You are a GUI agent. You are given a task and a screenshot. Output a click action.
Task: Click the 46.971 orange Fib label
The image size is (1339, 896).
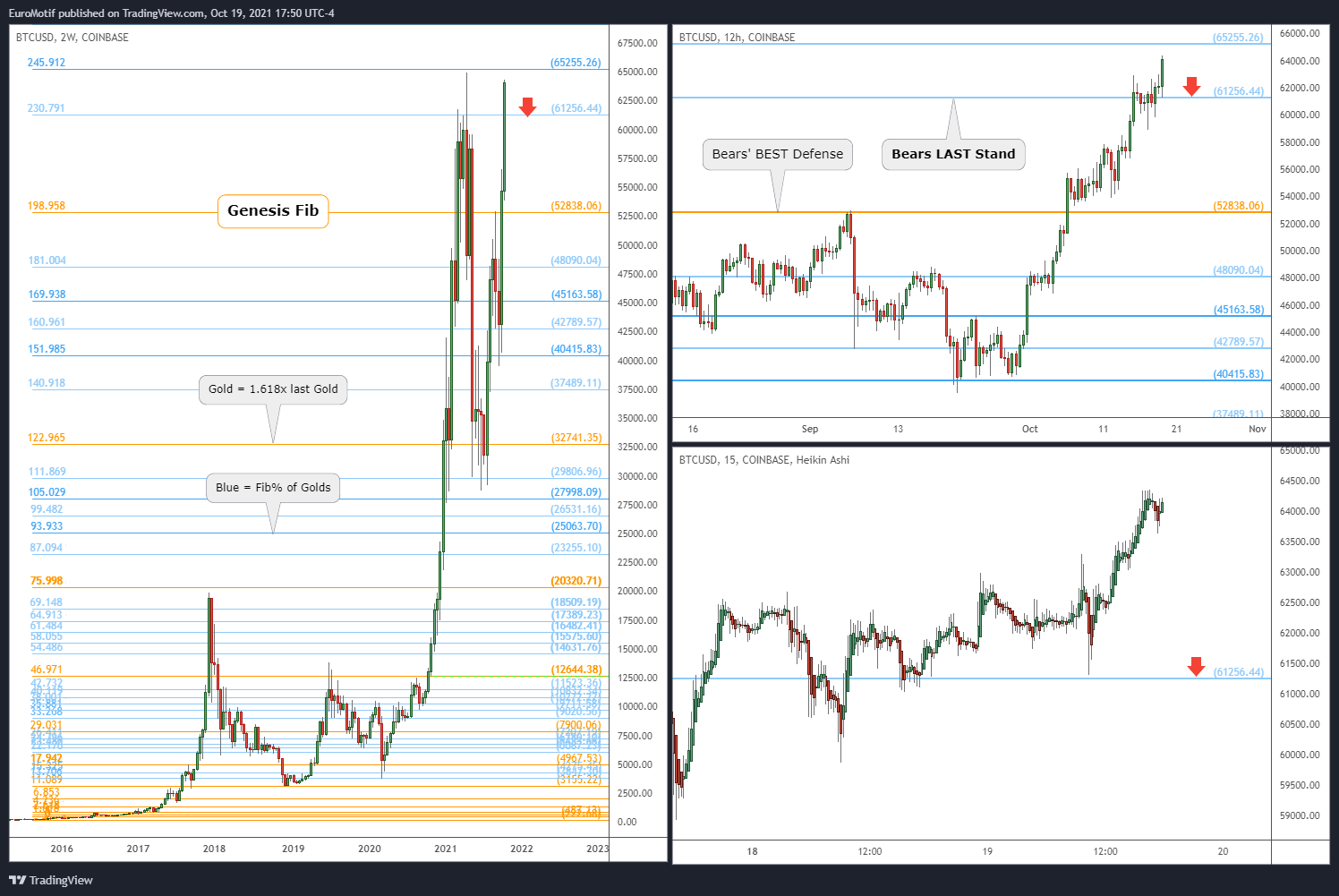click(47, 670)
